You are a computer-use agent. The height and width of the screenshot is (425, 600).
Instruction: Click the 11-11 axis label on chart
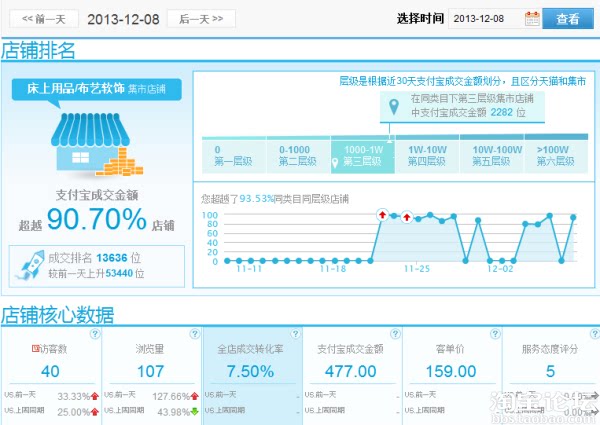point(249,269)
